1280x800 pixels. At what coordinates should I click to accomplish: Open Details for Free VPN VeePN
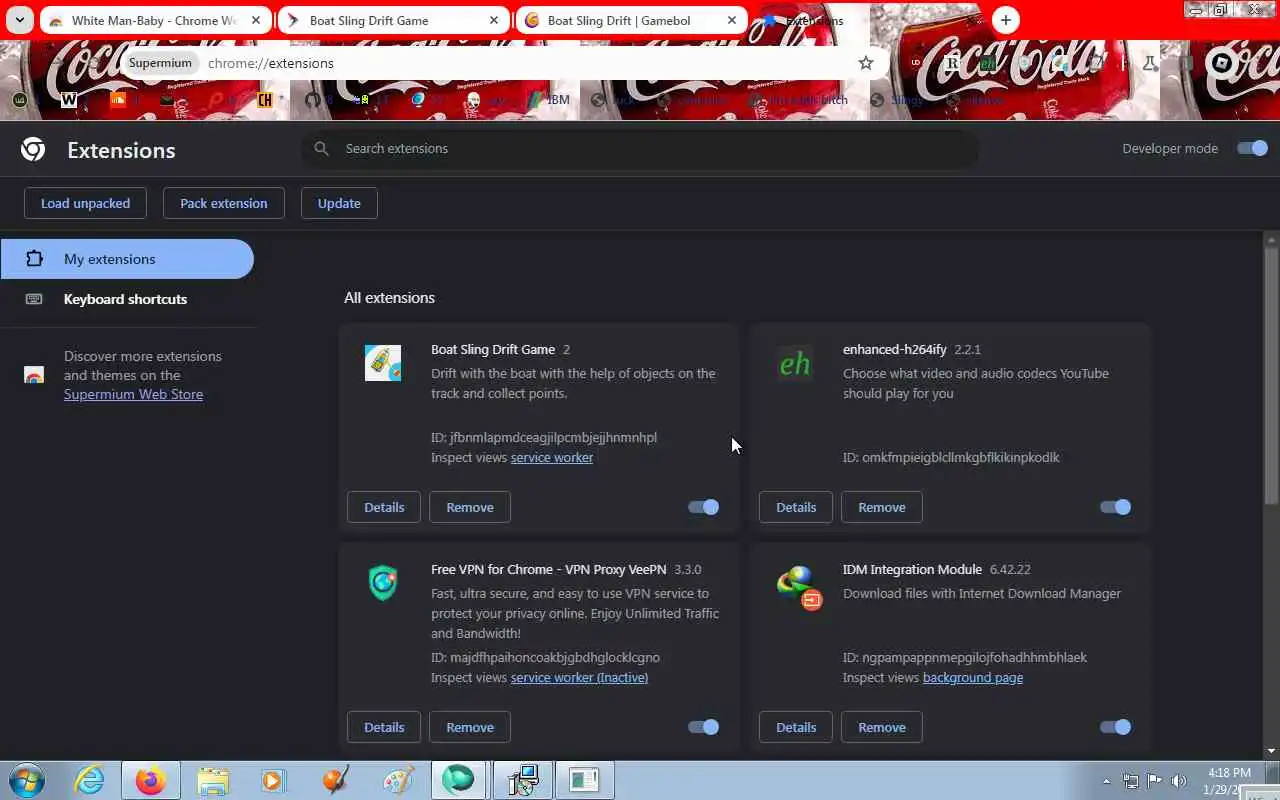coord(384,727)
